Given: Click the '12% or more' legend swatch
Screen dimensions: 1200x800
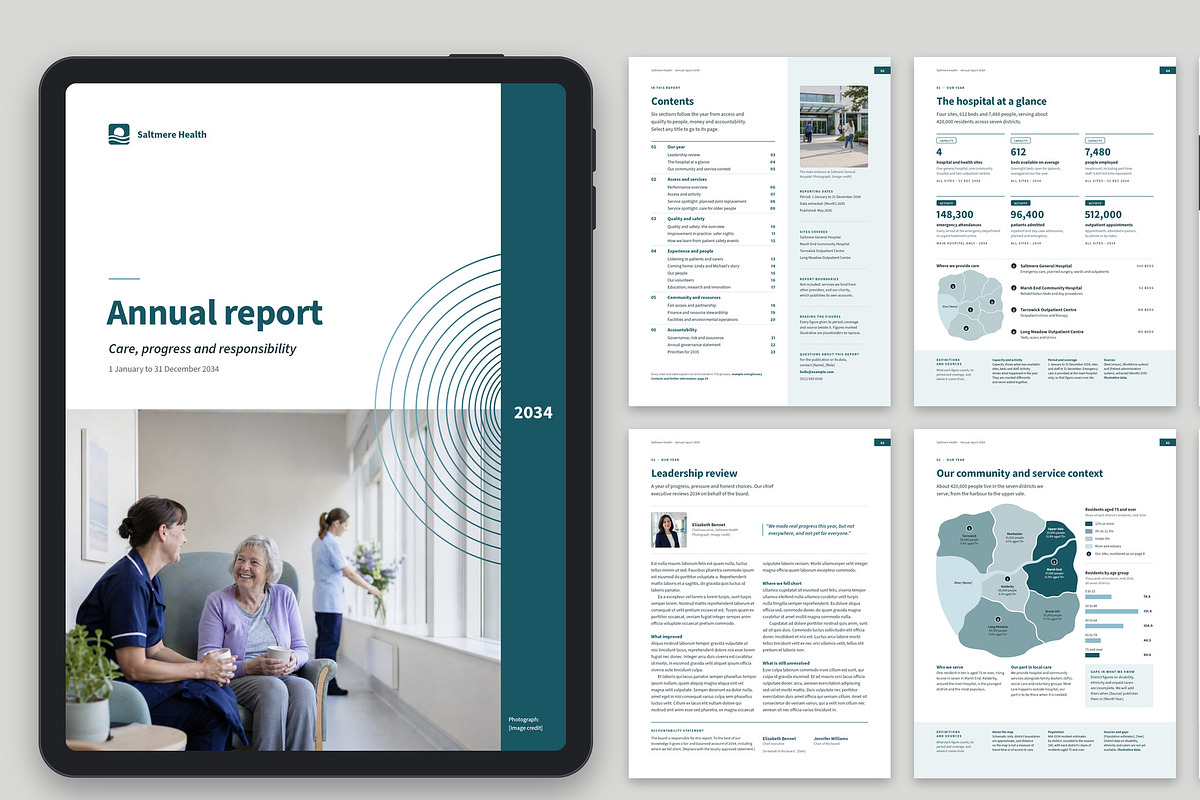Looking at the screenshot, I should point(1089,524).
